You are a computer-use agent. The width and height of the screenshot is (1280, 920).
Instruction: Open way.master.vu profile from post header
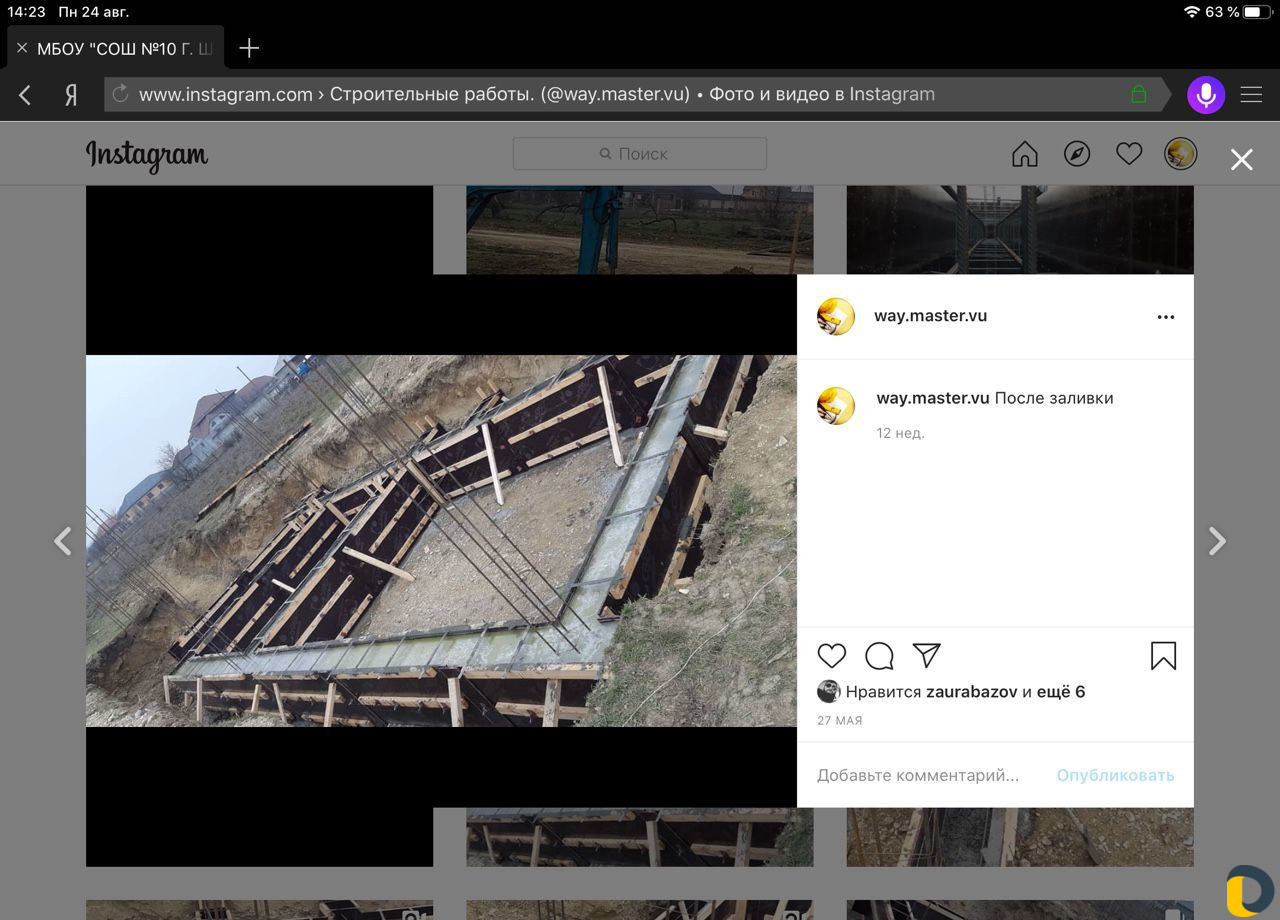coord(930,316)
